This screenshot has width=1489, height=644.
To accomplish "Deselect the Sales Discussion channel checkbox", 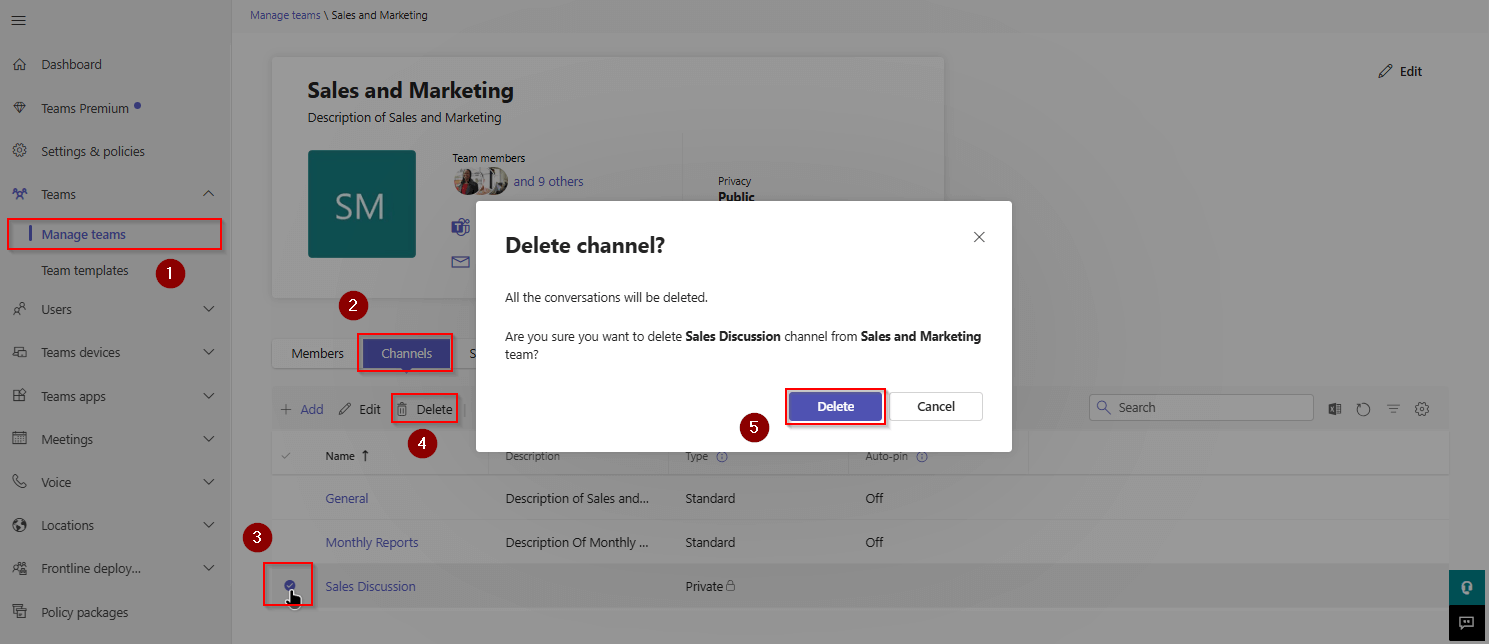I will coord(289,586).
